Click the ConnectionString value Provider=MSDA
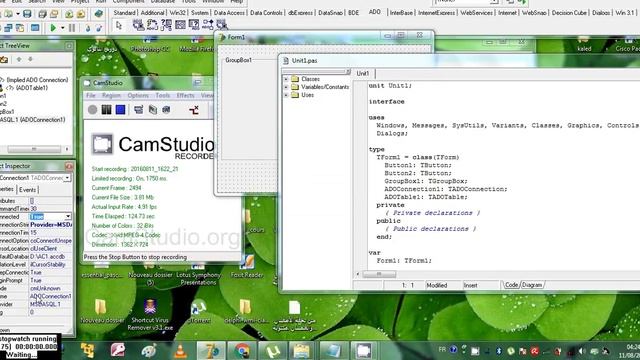The width and height of the screenshot is (640, 360). click(51, 224)
